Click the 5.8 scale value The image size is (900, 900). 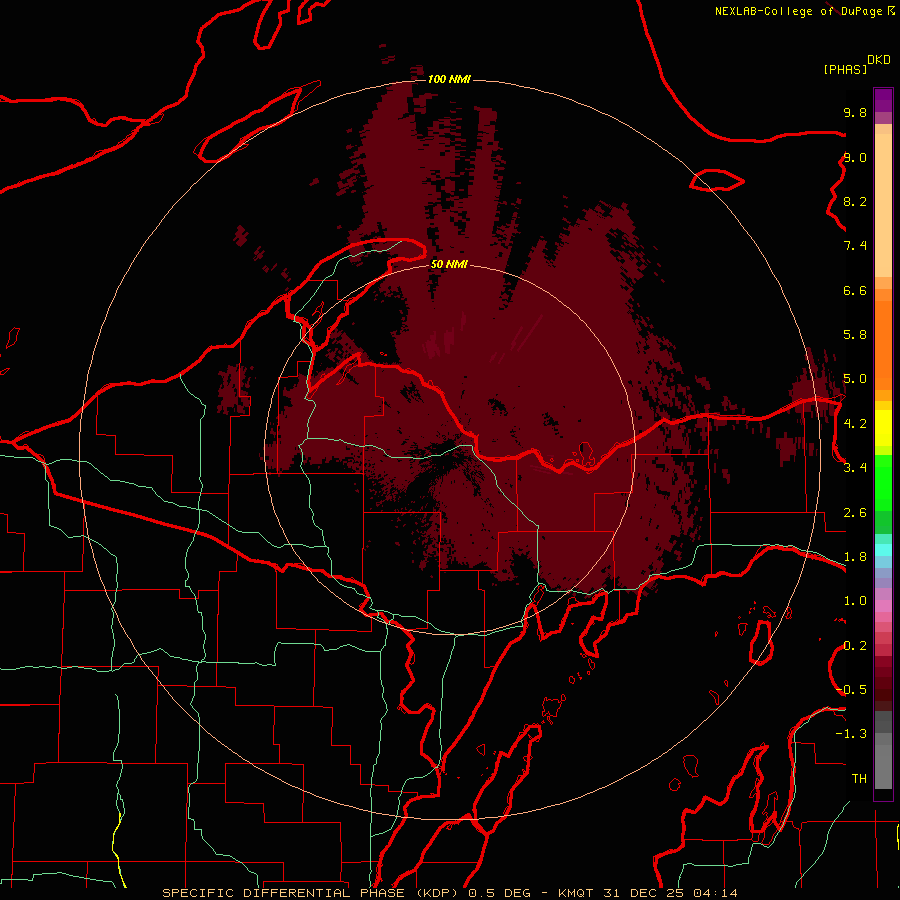(855, 335)
